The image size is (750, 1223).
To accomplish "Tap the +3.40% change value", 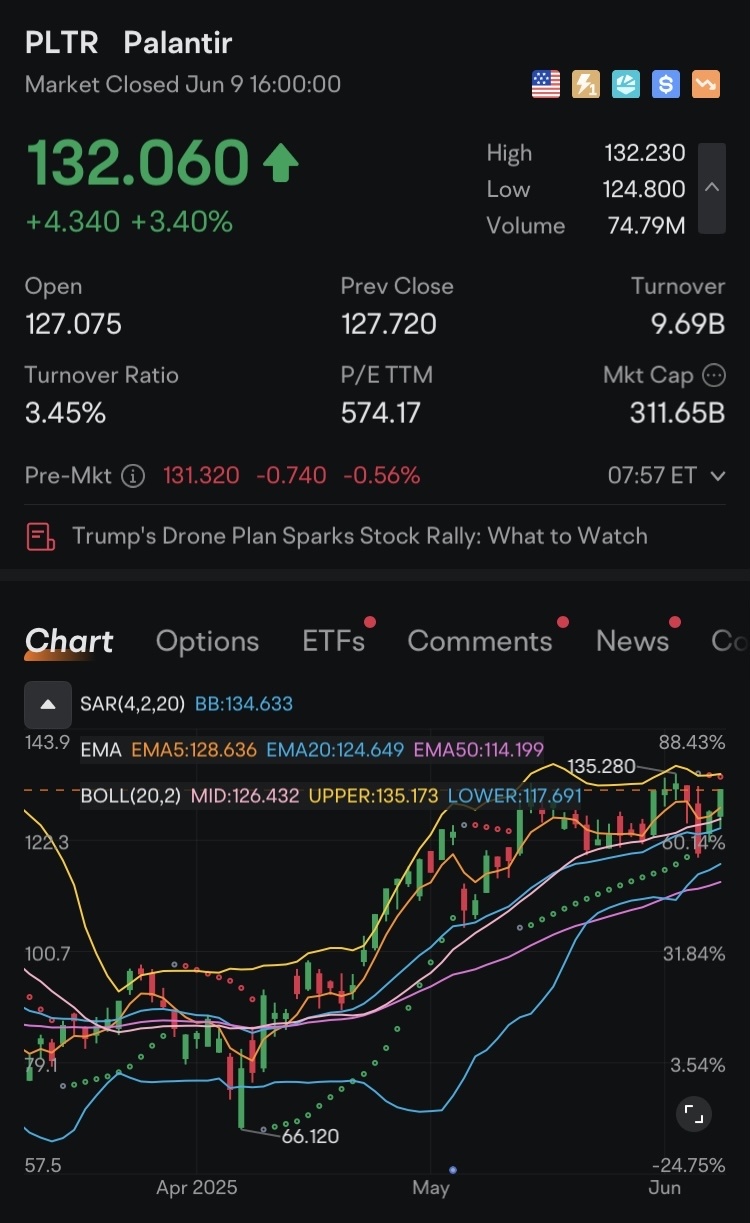I will click(x=183, y=222).
